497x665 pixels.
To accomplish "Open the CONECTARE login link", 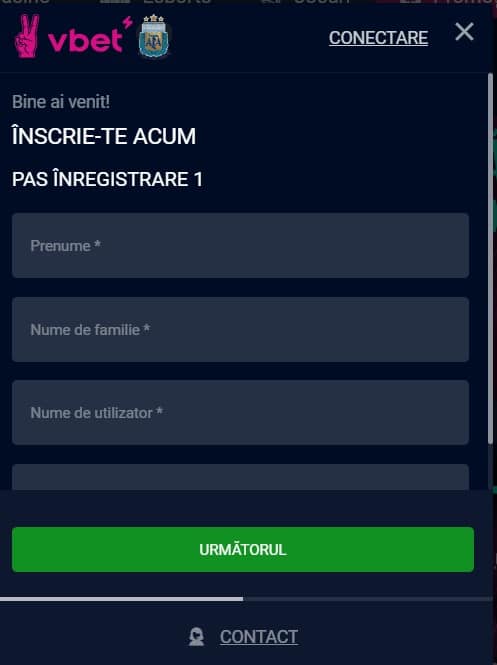I will coord(378,38).
